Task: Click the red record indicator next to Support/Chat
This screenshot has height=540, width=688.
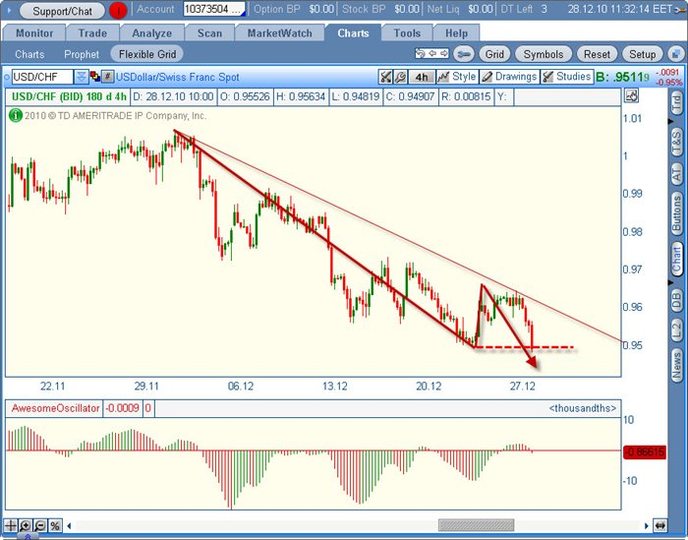Action: [x=118, y=10]
